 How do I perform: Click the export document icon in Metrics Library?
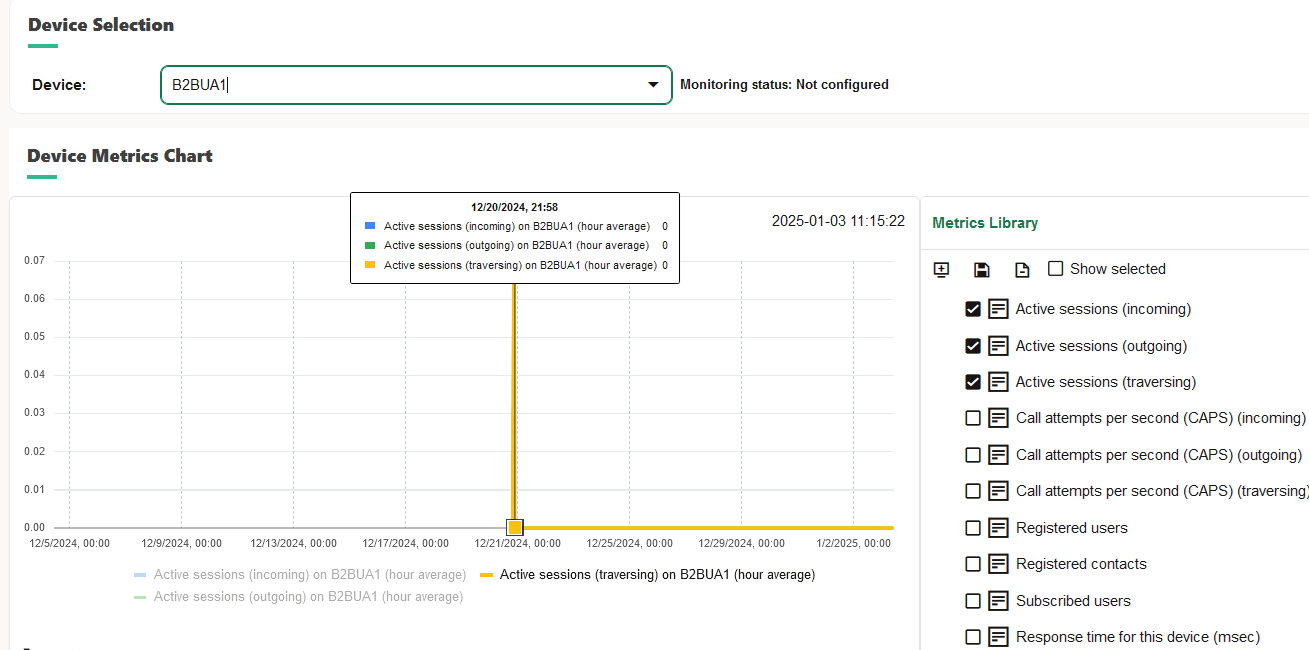(x=1022, y=270)
